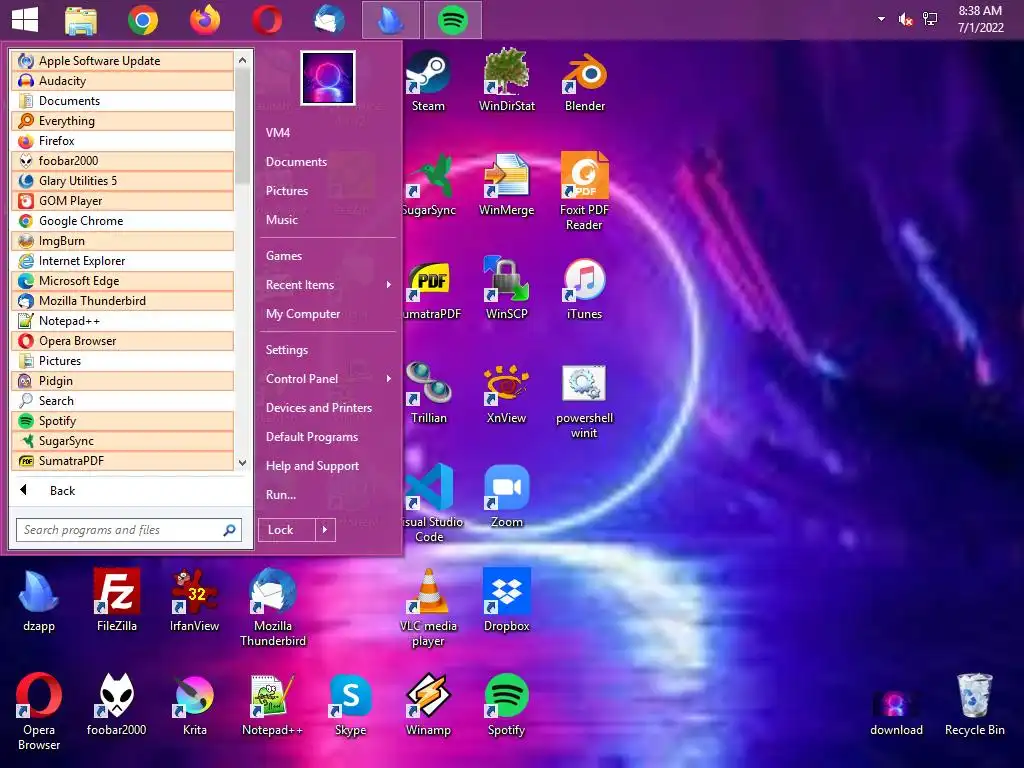
Task: Open Krita desktop shortcut
Action: (x=195, y=705)
